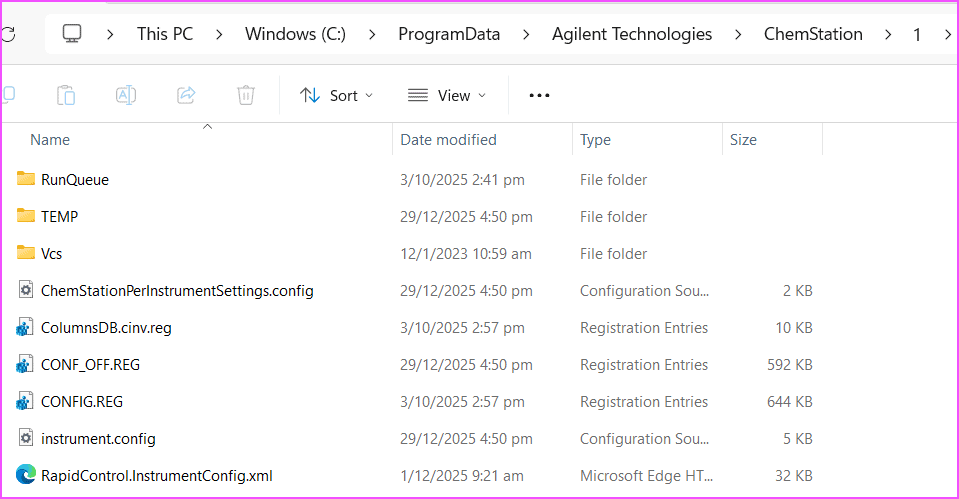This screenshot has width=959, height=499.
Task: Click the PC monitor icon in breadcrumb
Action: 72,34
